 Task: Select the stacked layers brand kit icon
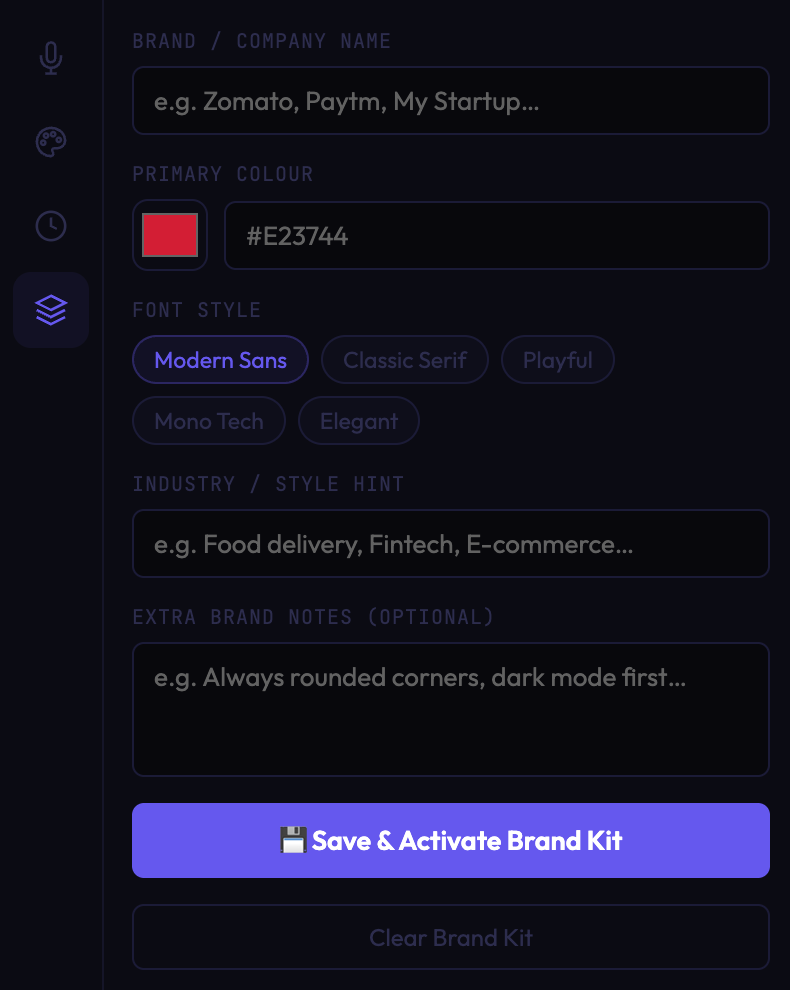tap(51, 310)
